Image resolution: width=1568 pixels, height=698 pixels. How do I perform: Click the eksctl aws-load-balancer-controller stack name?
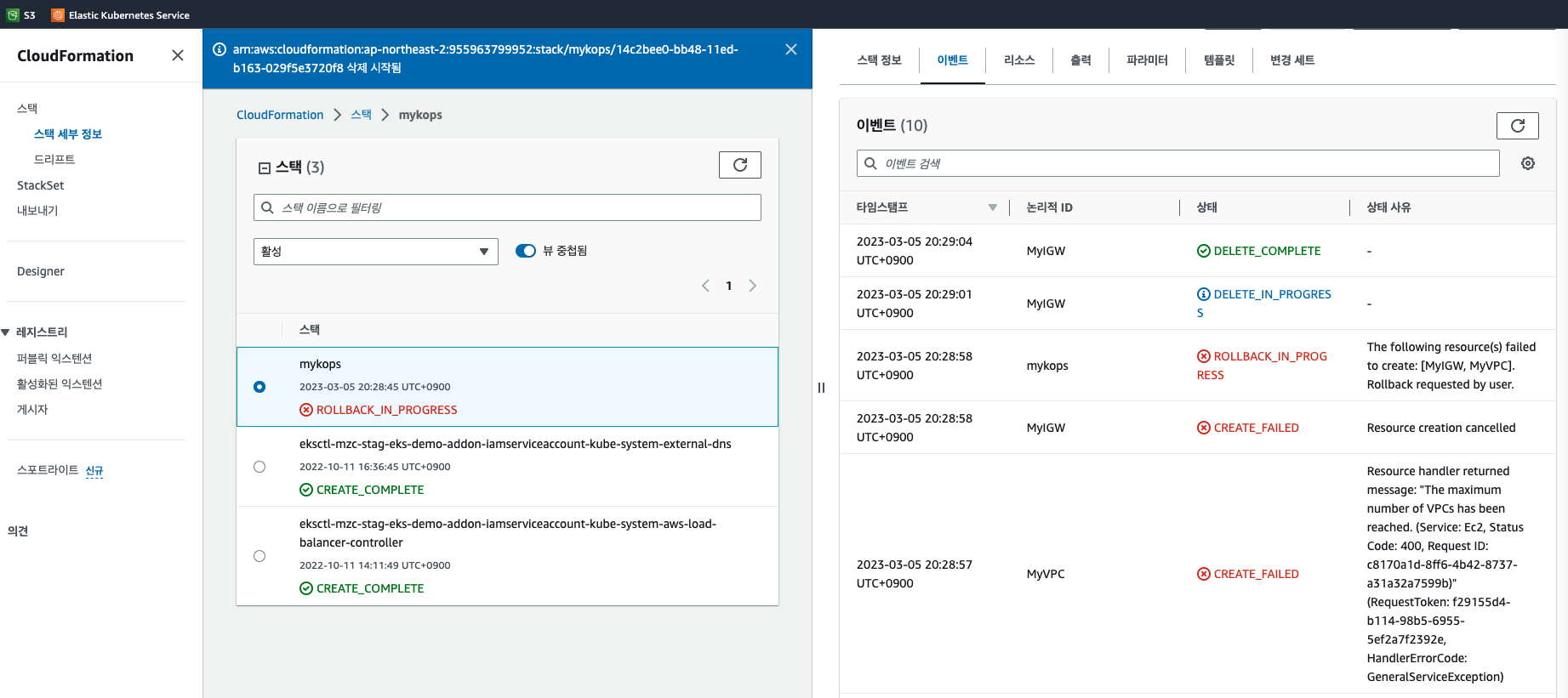(x=508, y=533)
